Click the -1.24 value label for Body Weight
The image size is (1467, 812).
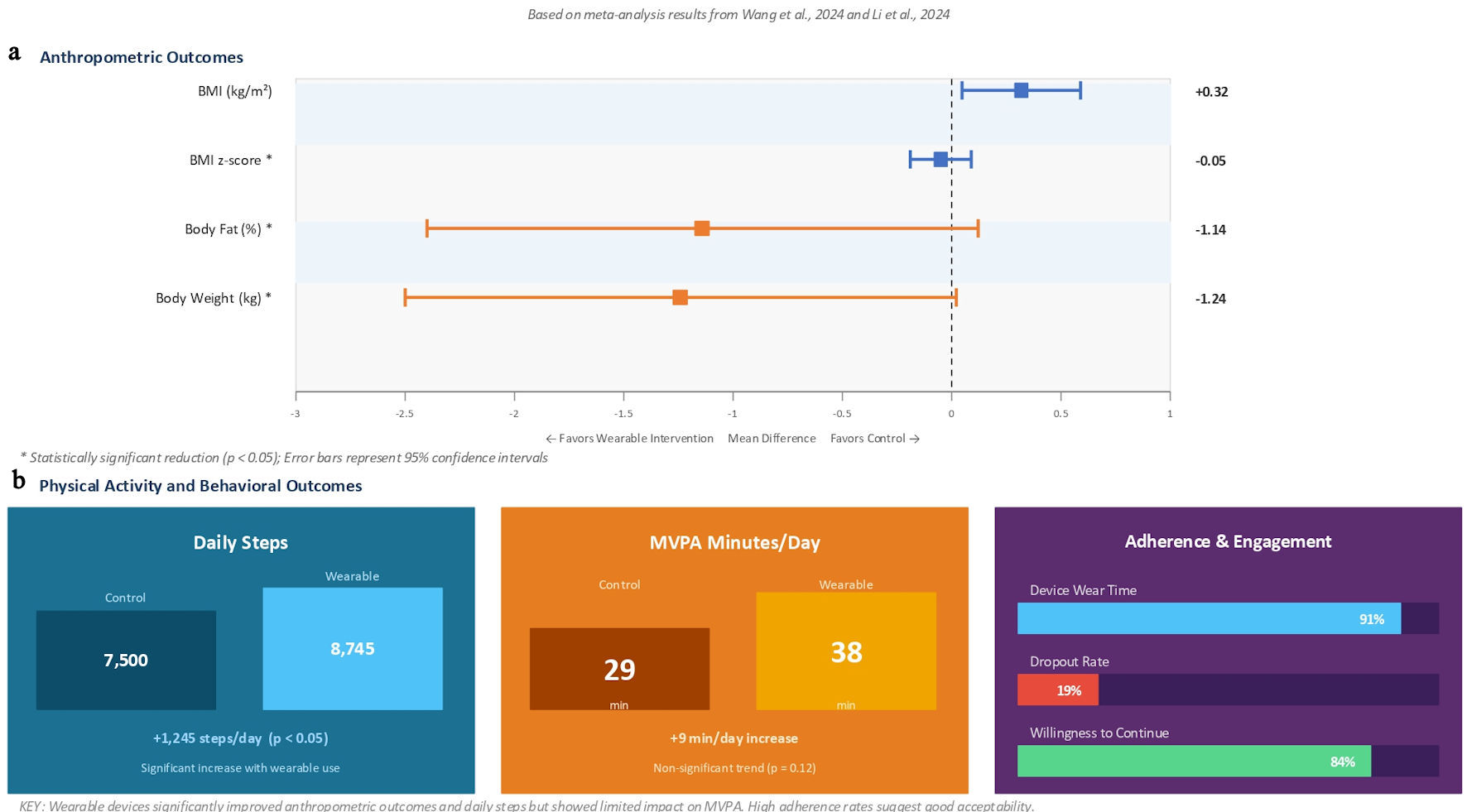coord(1210,299)
